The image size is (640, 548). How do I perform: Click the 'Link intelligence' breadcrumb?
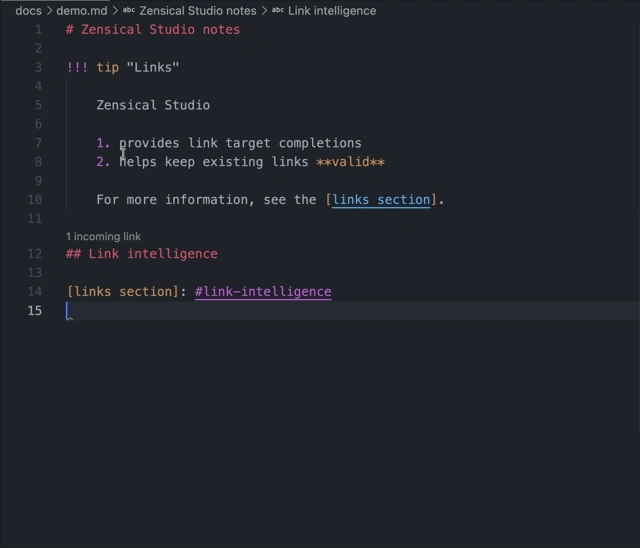point(332,11)
